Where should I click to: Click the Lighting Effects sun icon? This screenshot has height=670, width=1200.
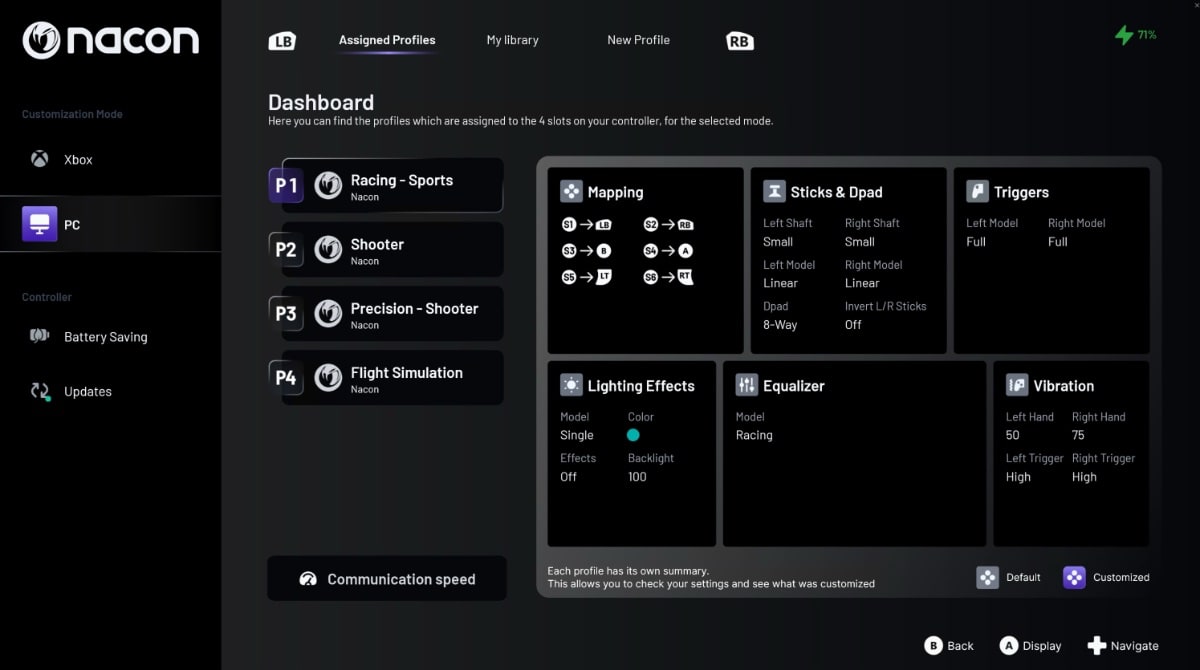click(571, 385)
